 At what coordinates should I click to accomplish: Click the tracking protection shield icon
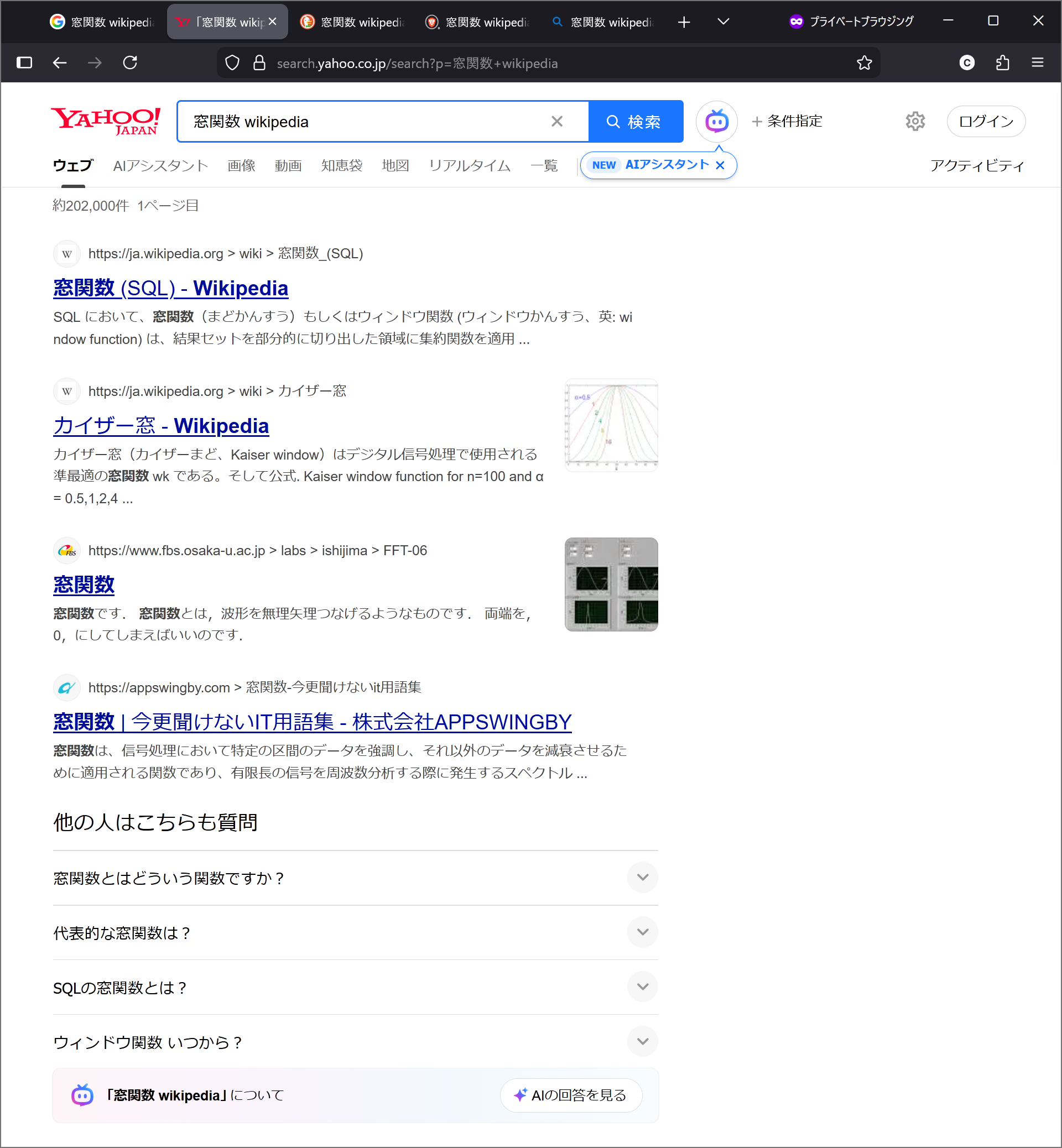point(232,62)
